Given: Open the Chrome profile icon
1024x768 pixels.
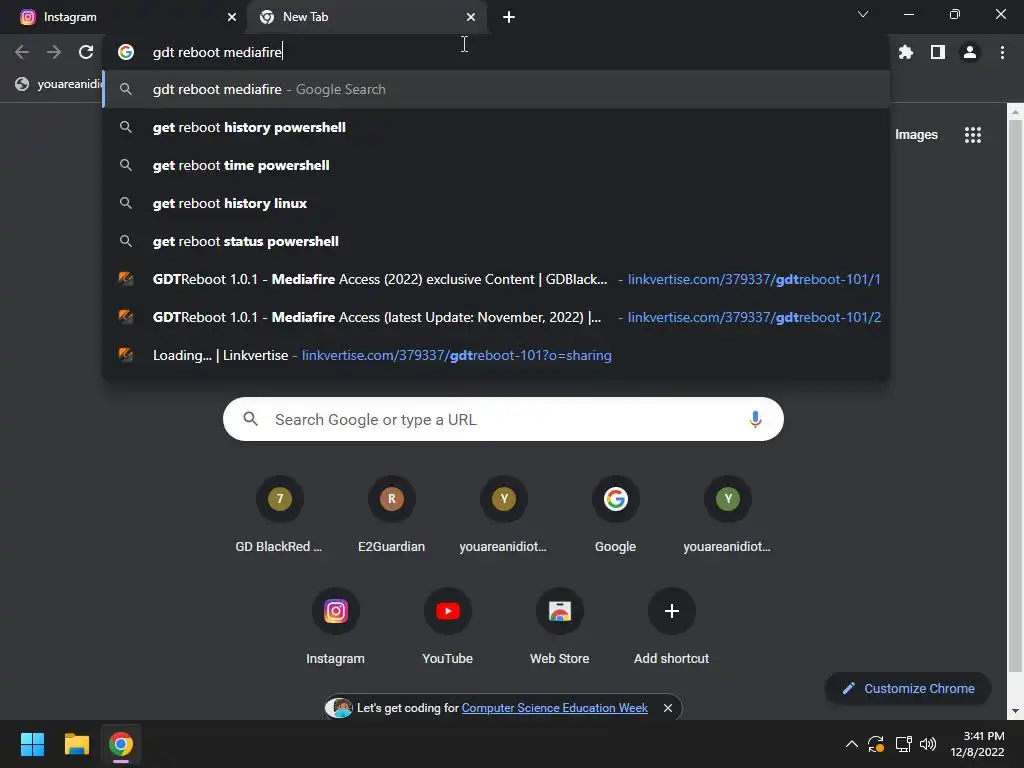Looking at the screenshot, I should point(970,52).
